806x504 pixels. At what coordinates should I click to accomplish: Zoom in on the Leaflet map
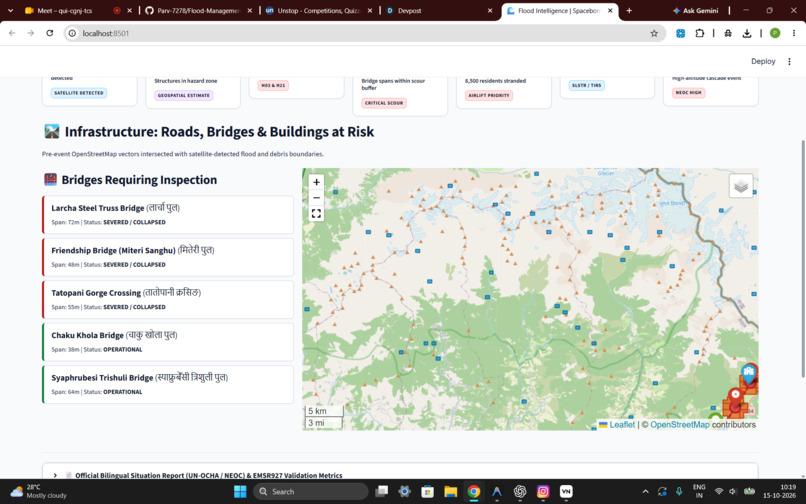coord(316,182)
